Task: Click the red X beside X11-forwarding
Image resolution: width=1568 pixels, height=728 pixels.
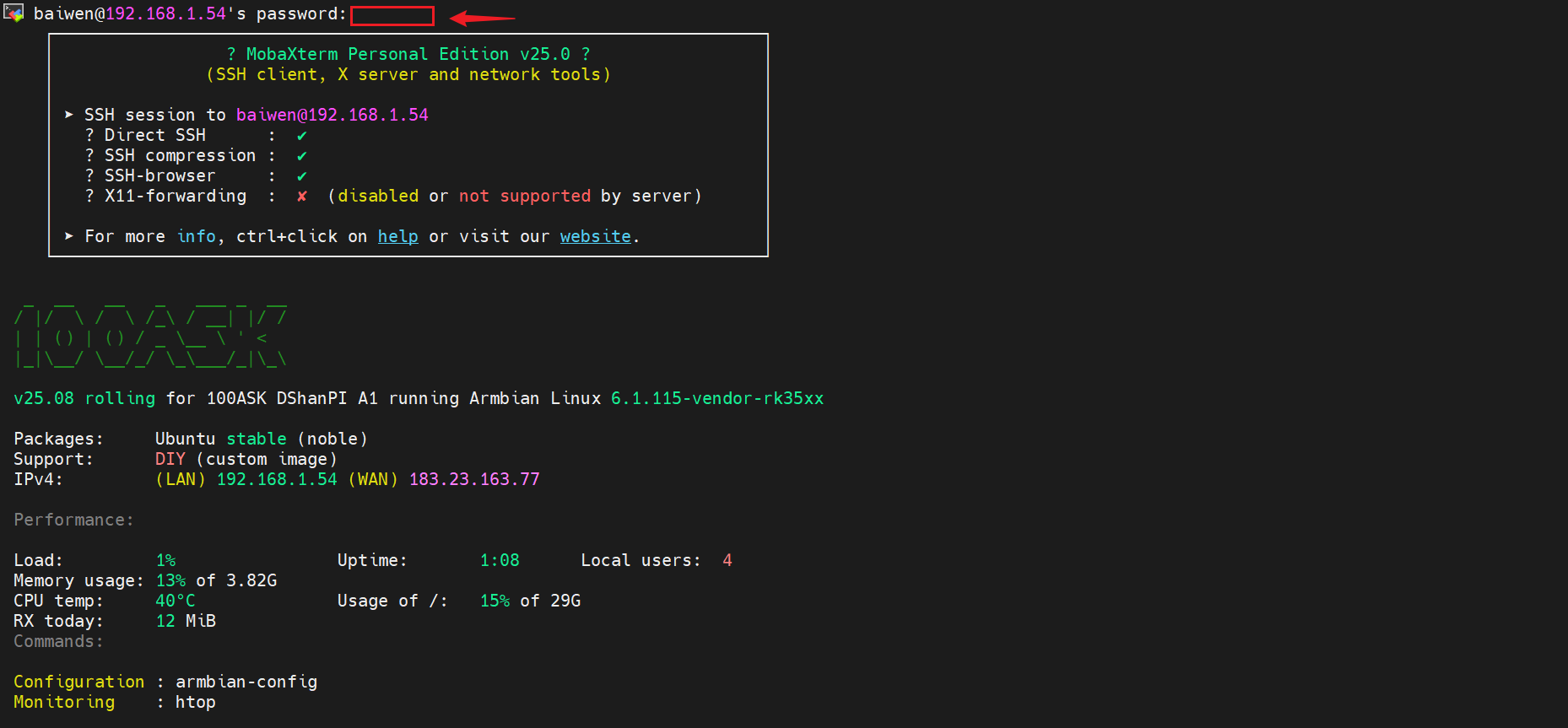Action: point(301,197)
